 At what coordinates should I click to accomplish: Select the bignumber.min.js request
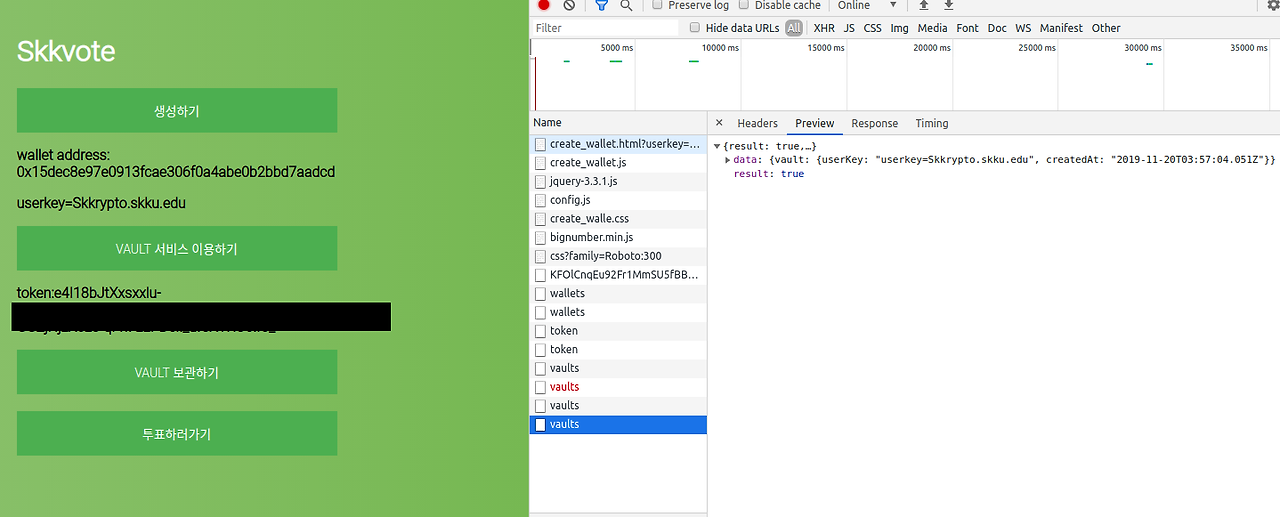(618, 237)
